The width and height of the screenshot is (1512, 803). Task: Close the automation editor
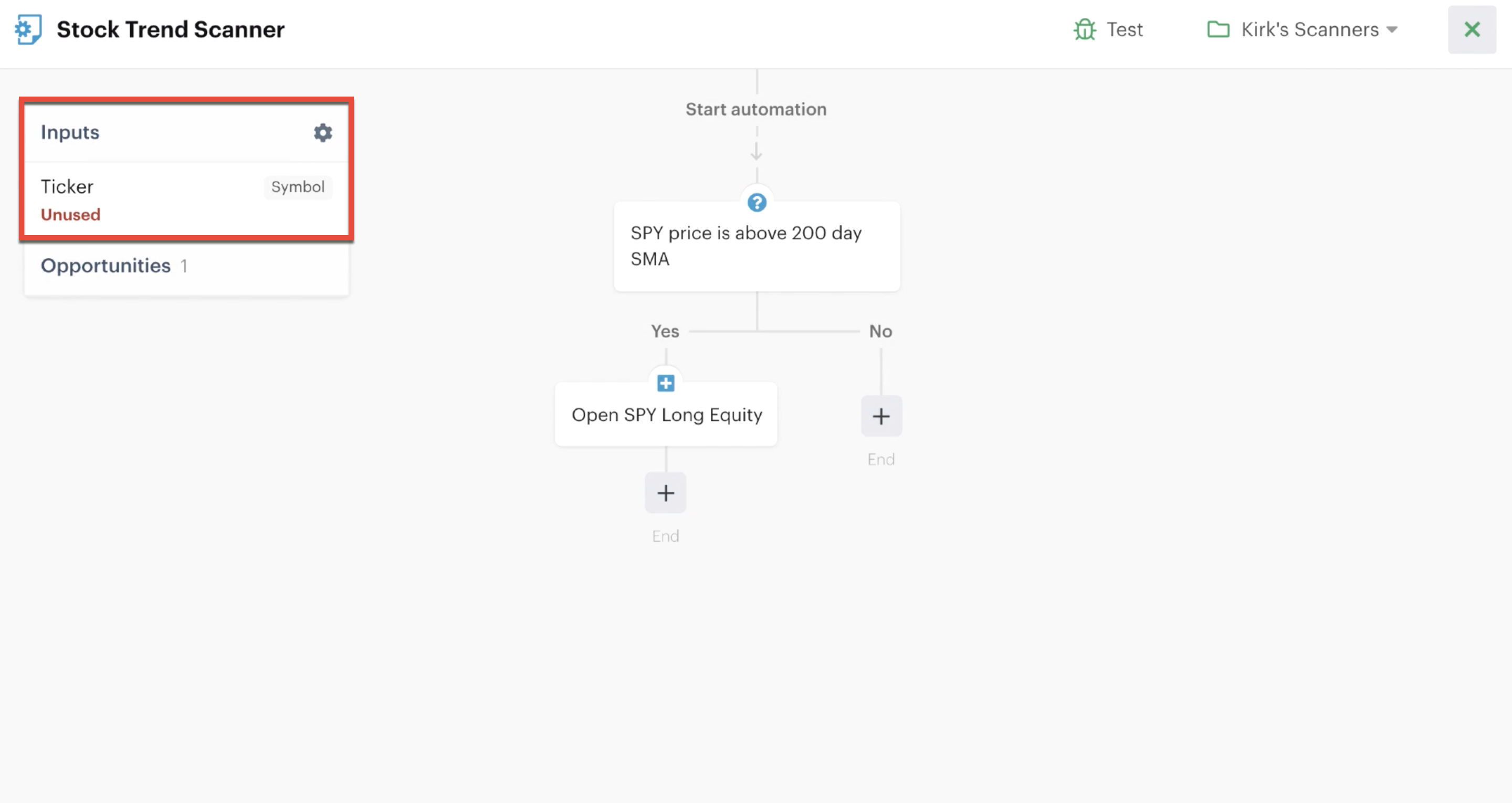click(1472, 29)
